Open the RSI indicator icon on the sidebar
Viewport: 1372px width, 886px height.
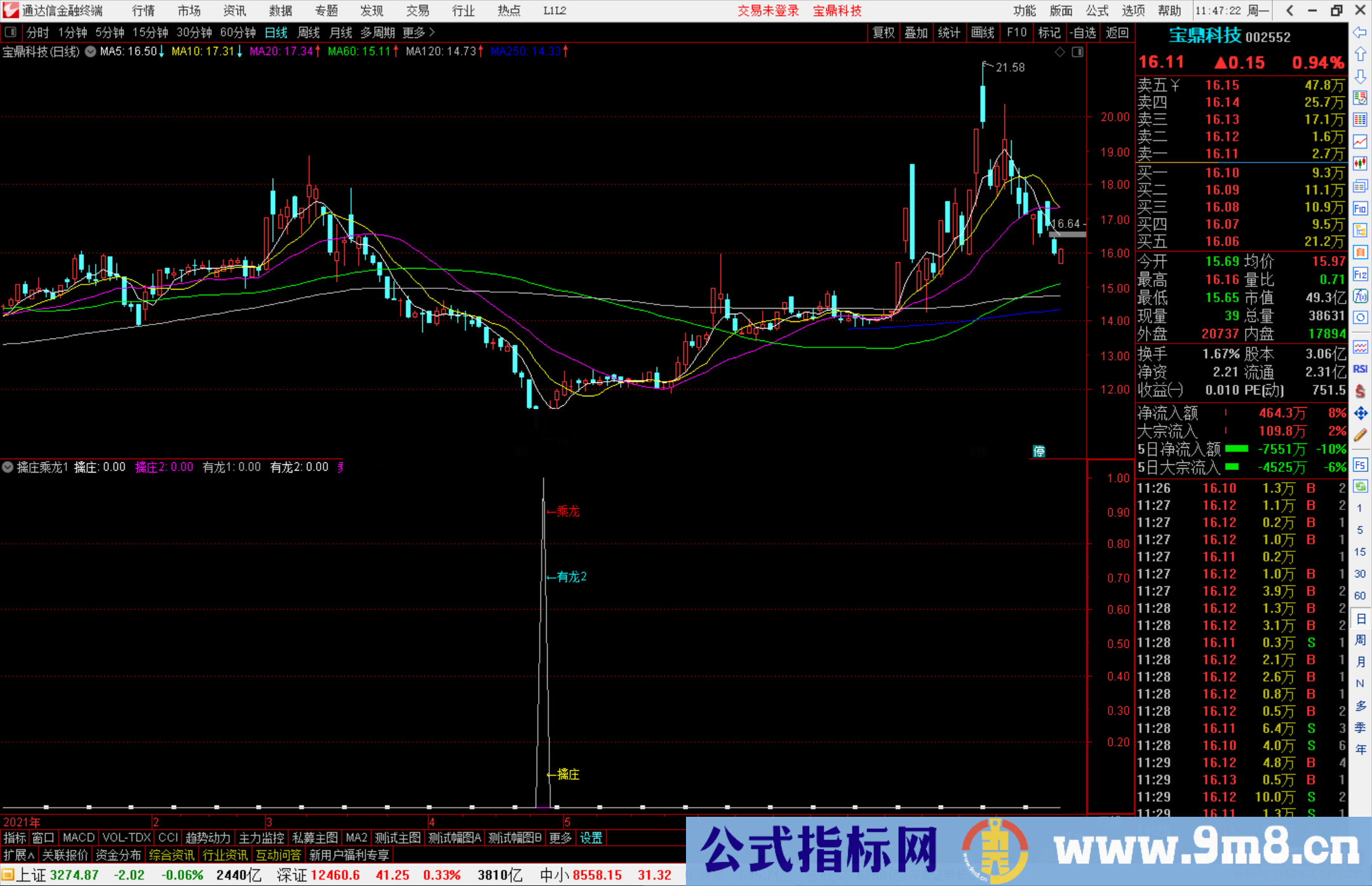coord(1360,368)
